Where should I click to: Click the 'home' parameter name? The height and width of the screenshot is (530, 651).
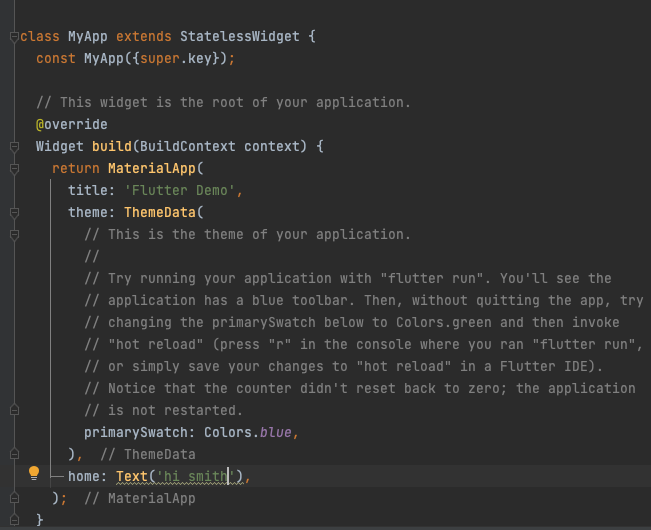tap(83, 476)
